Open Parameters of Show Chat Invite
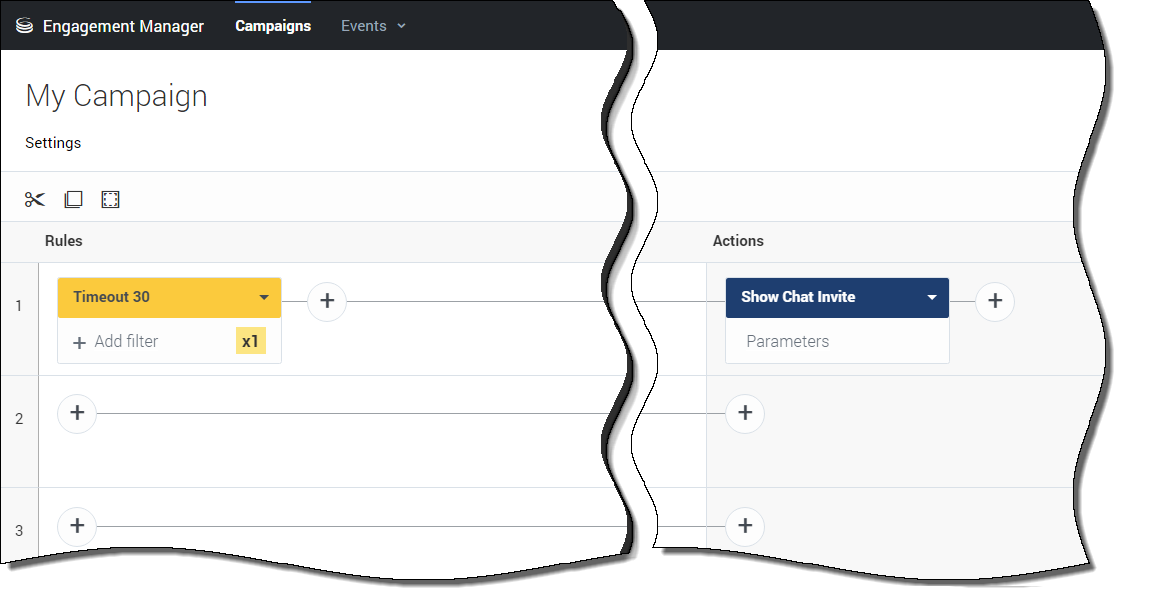 coord(788,342)
